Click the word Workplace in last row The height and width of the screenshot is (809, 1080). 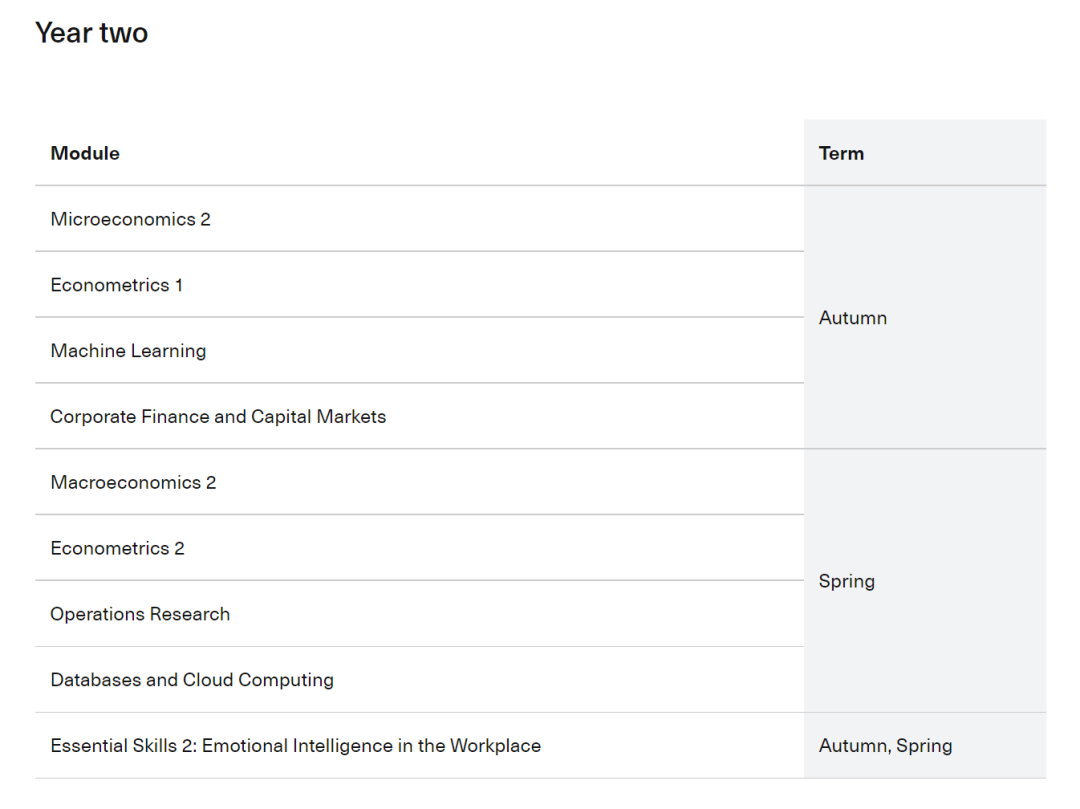[x=495, y=746]
